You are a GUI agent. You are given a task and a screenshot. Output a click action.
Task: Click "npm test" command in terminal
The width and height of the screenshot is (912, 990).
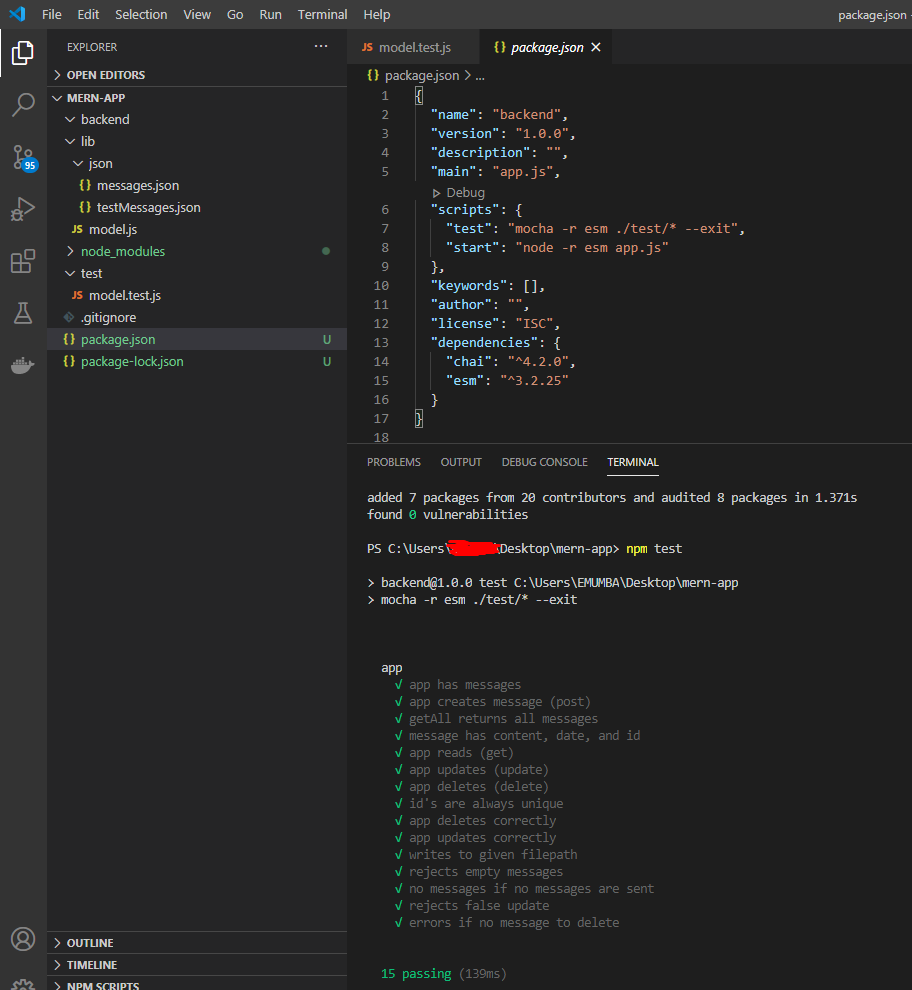(654, 549)
